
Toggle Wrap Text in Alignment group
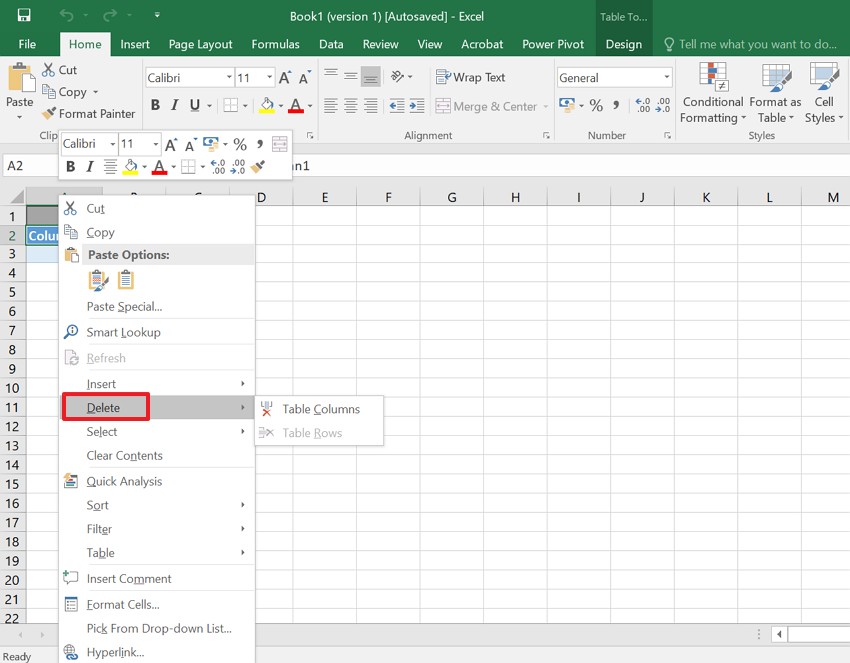pyautogui.click(x=470, y=78)
